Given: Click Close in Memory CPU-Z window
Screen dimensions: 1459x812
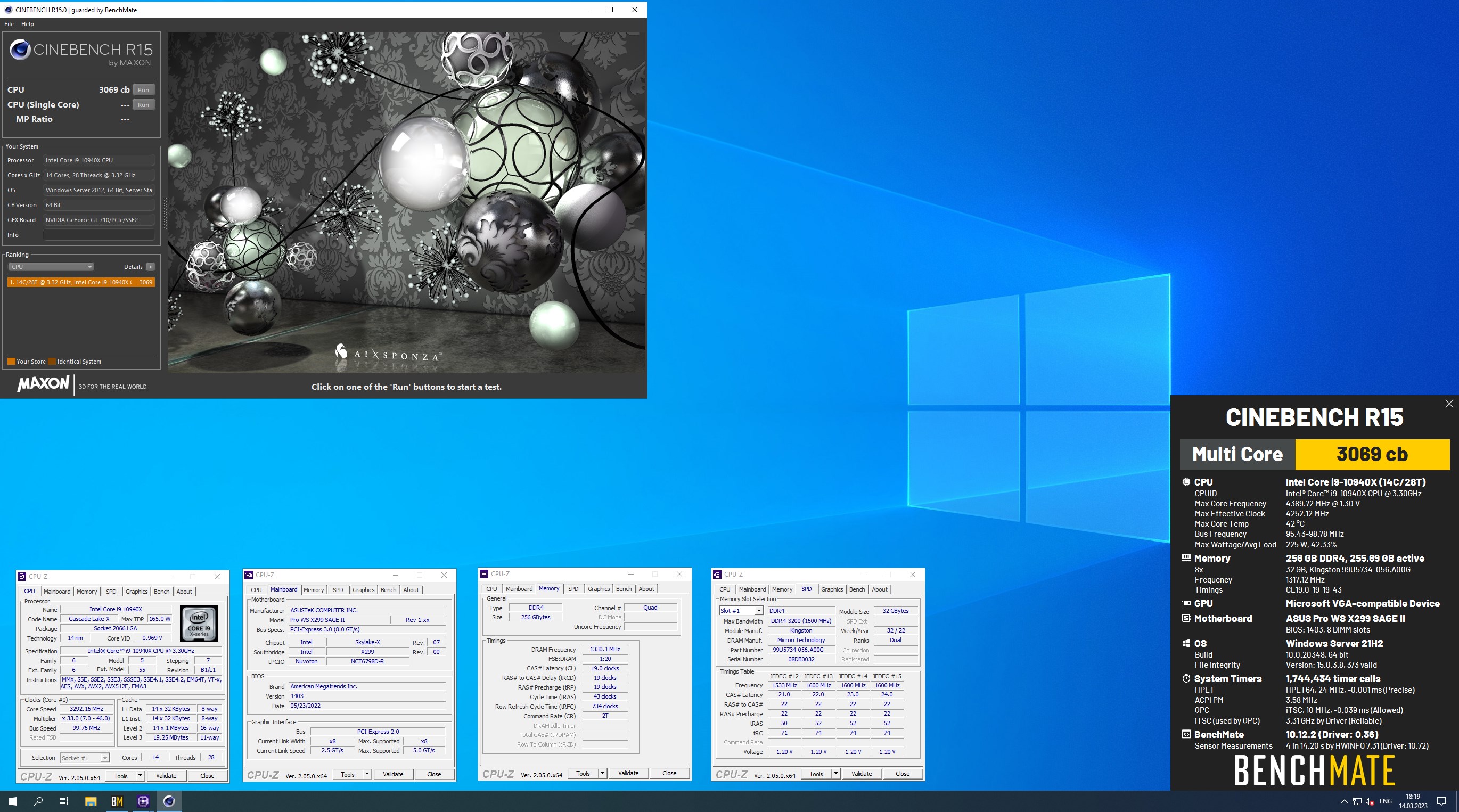Looking at the screenshot, I should (669, 773).
